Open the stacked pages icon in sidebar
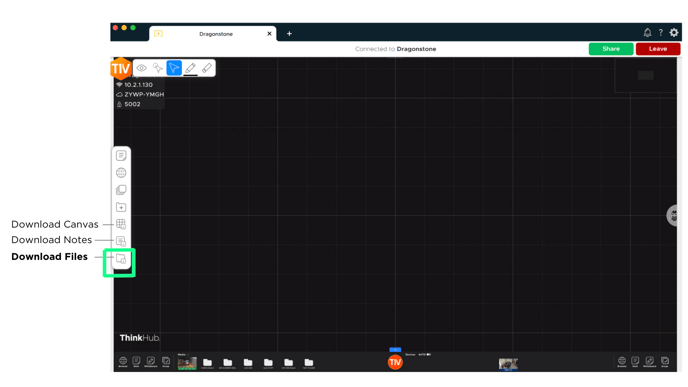Image resolution: width=688 pixels, height=387 pixels. pyautogui.click(x=121, y=190)
